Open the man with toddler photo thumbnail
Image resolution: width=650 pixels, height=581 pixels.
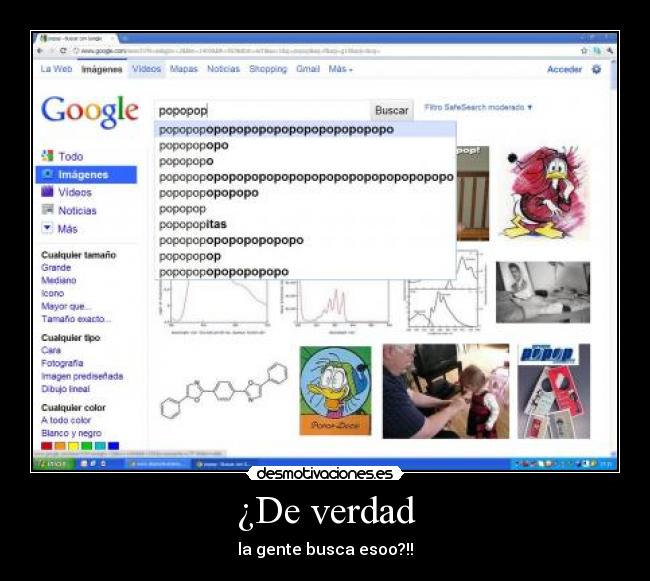[x=446, y=391]
